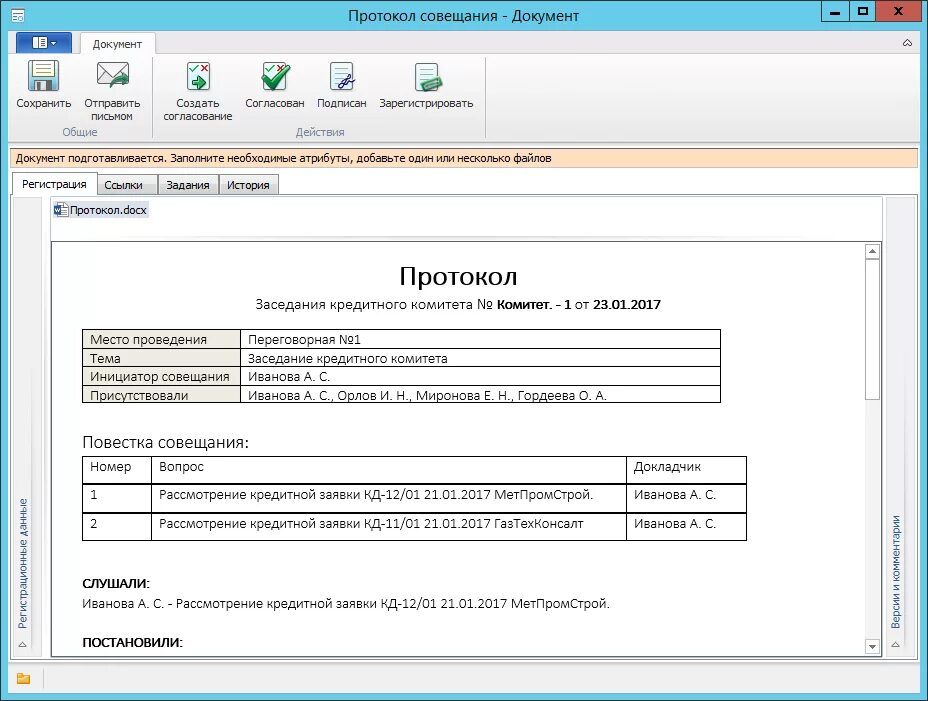Click the Докладчик column header
Image resolution: width=928 pixels, height=701 pixels.
click(x=687, y=470)
